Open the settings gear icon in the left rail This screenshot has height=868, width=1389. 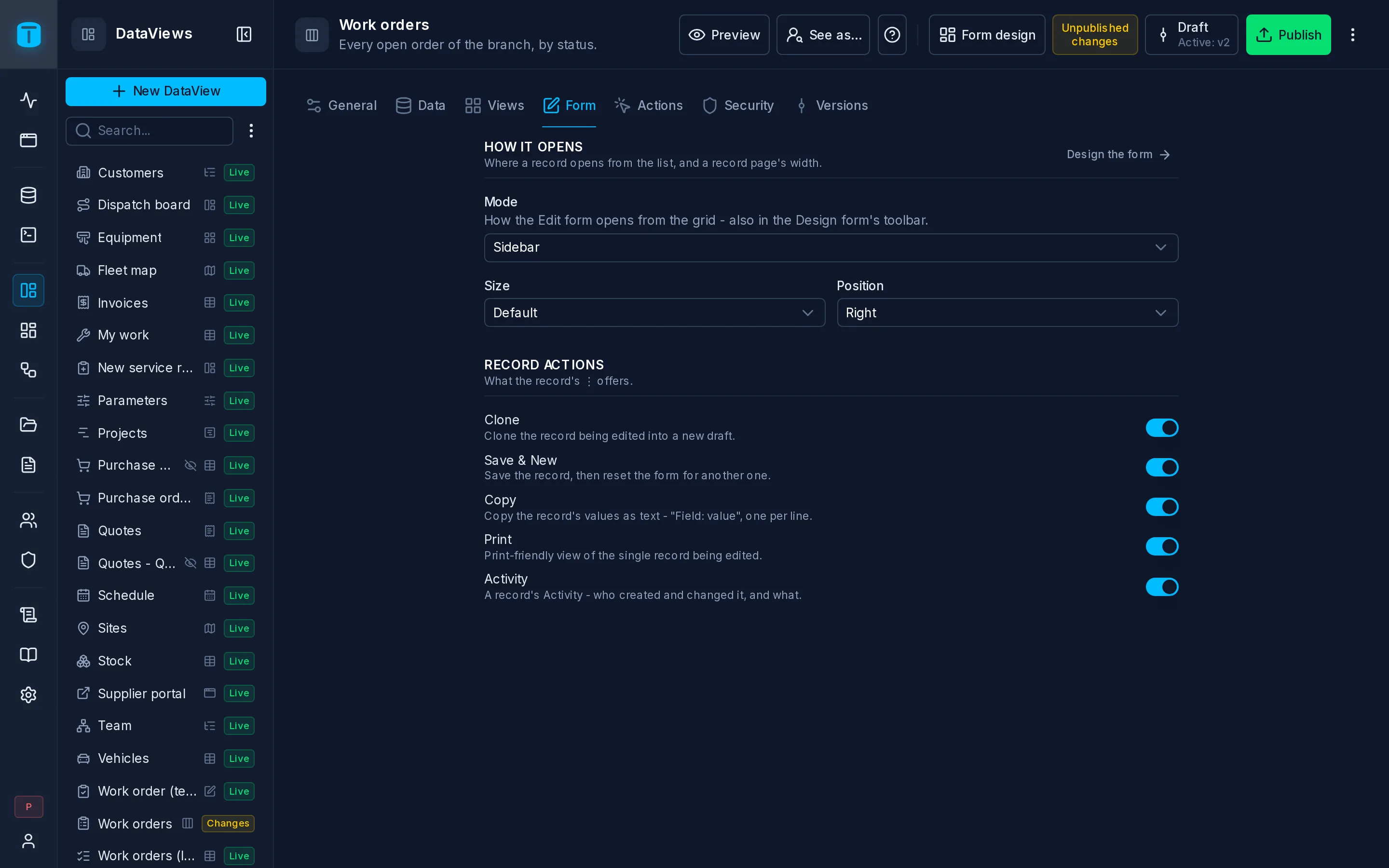pos(28,694)
